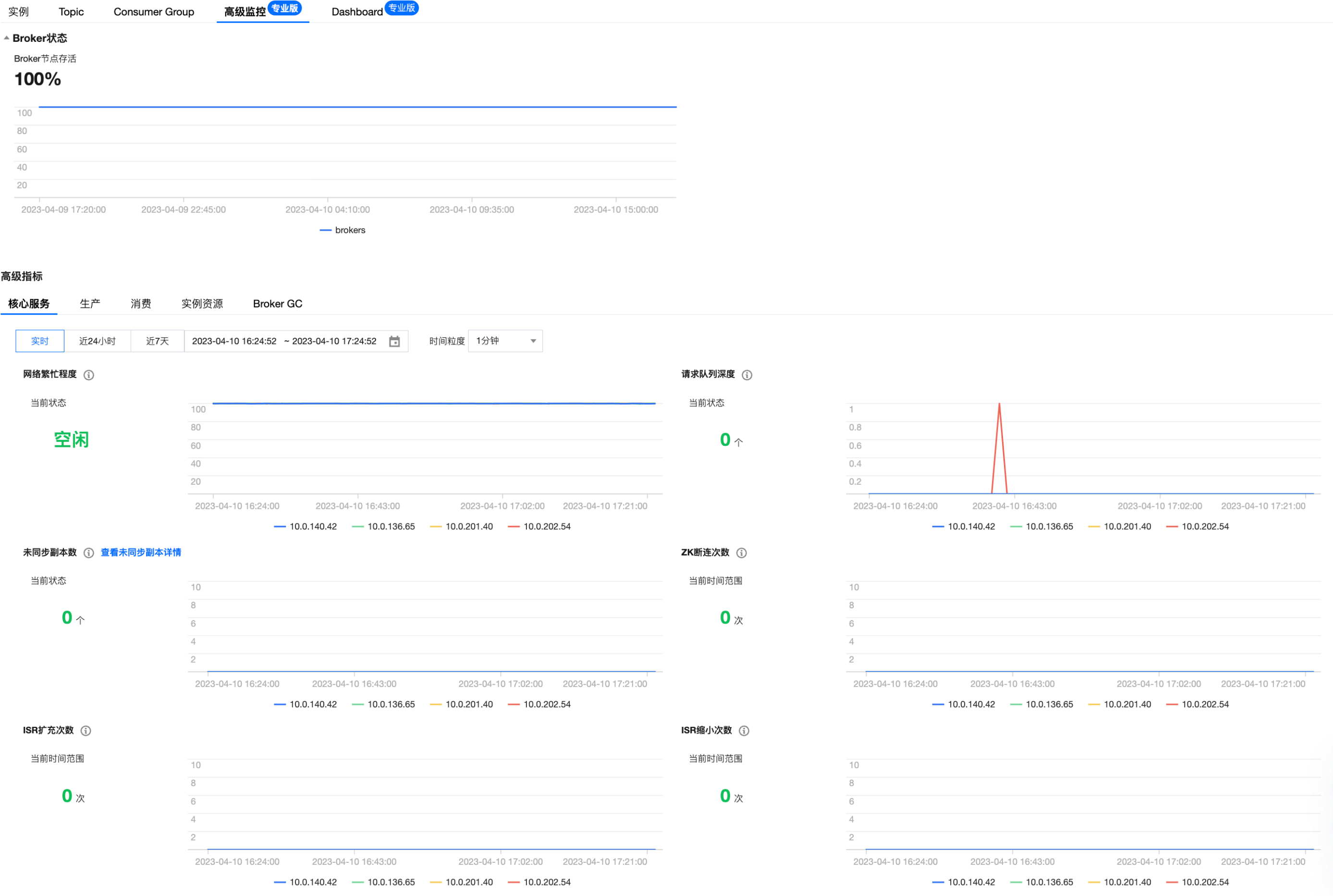
Task: Show info tooltip for 请求队列深度
Action: [x=747, y=374]
